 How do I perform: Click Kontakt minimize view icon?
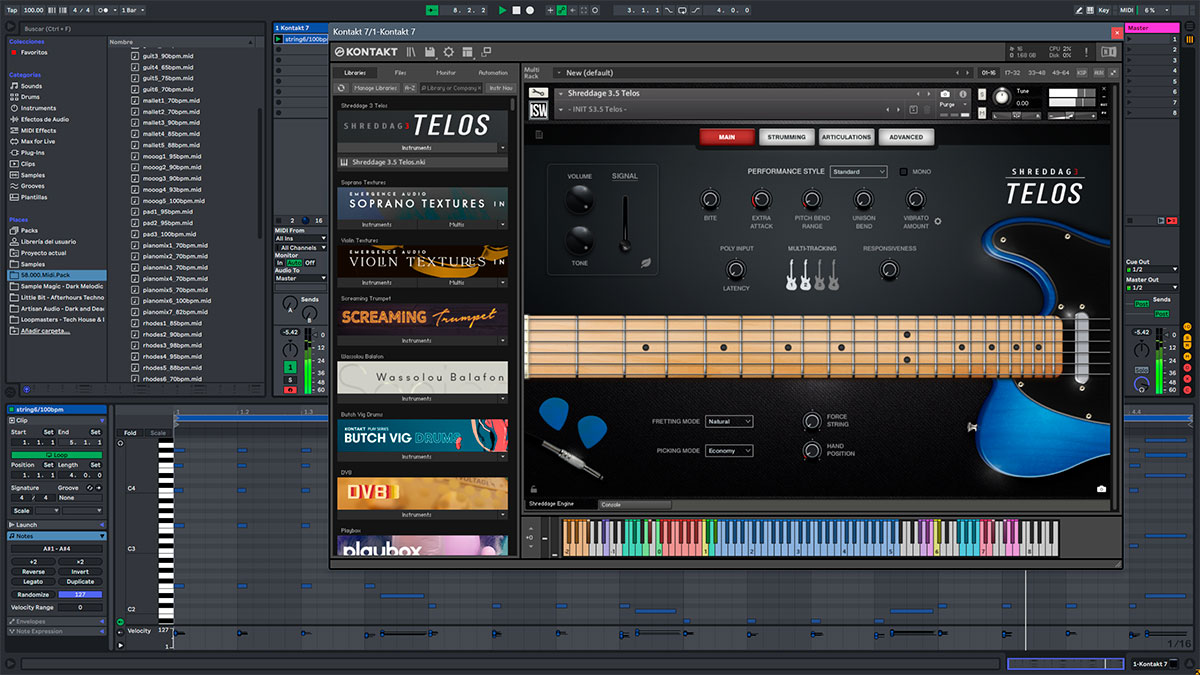(486, 51)
